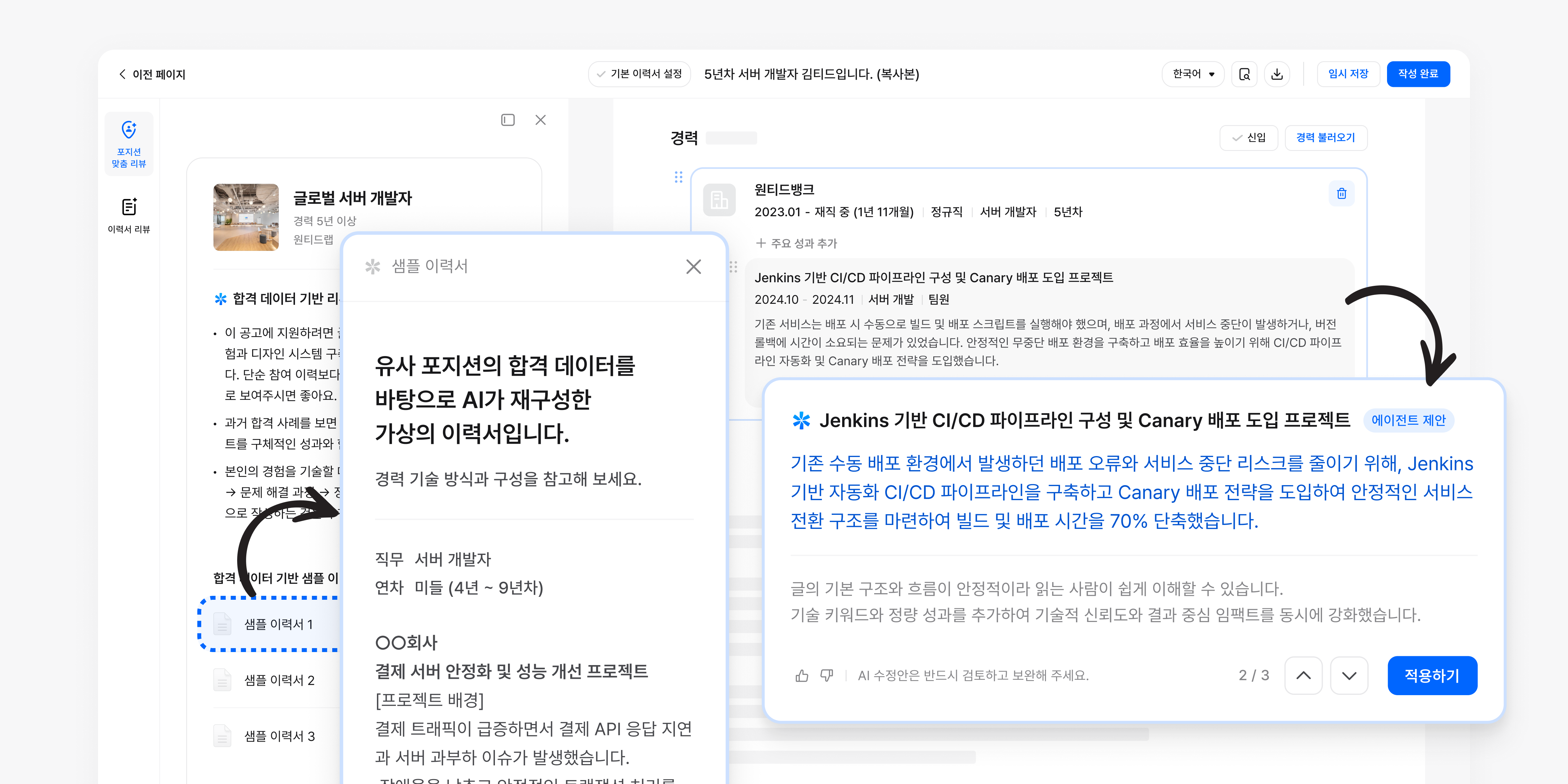Viewport: 1568px width, 784px height.
Task: Delete the 원티드뱅크 career entry via trash icon
Action: [1342, 193]
